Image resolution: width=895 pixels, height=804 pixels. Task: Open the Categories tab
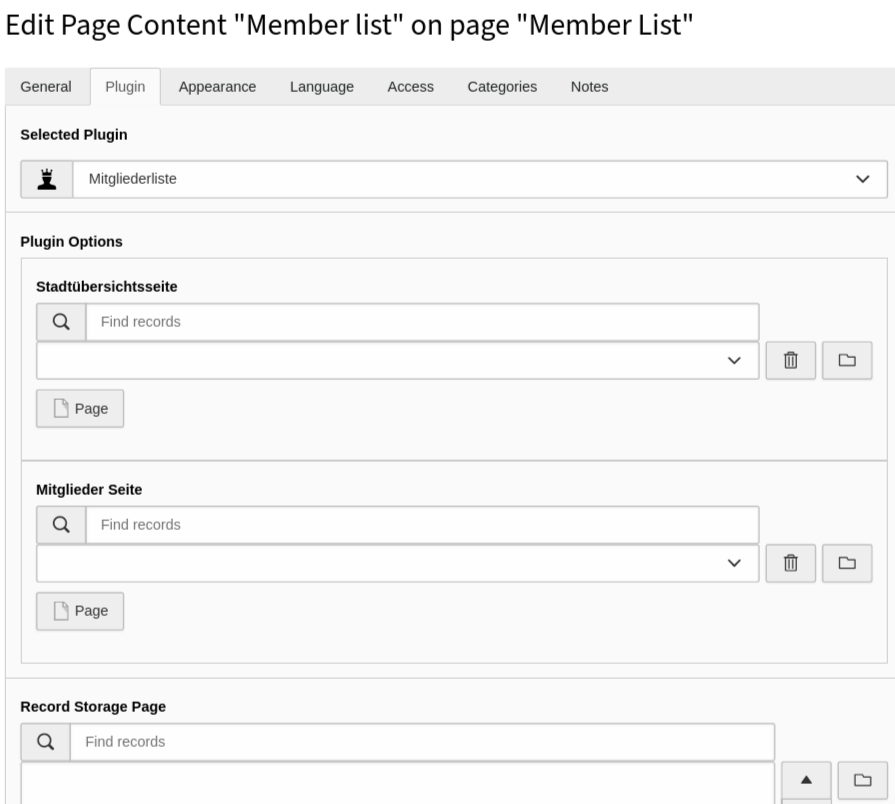click(502, 87)
